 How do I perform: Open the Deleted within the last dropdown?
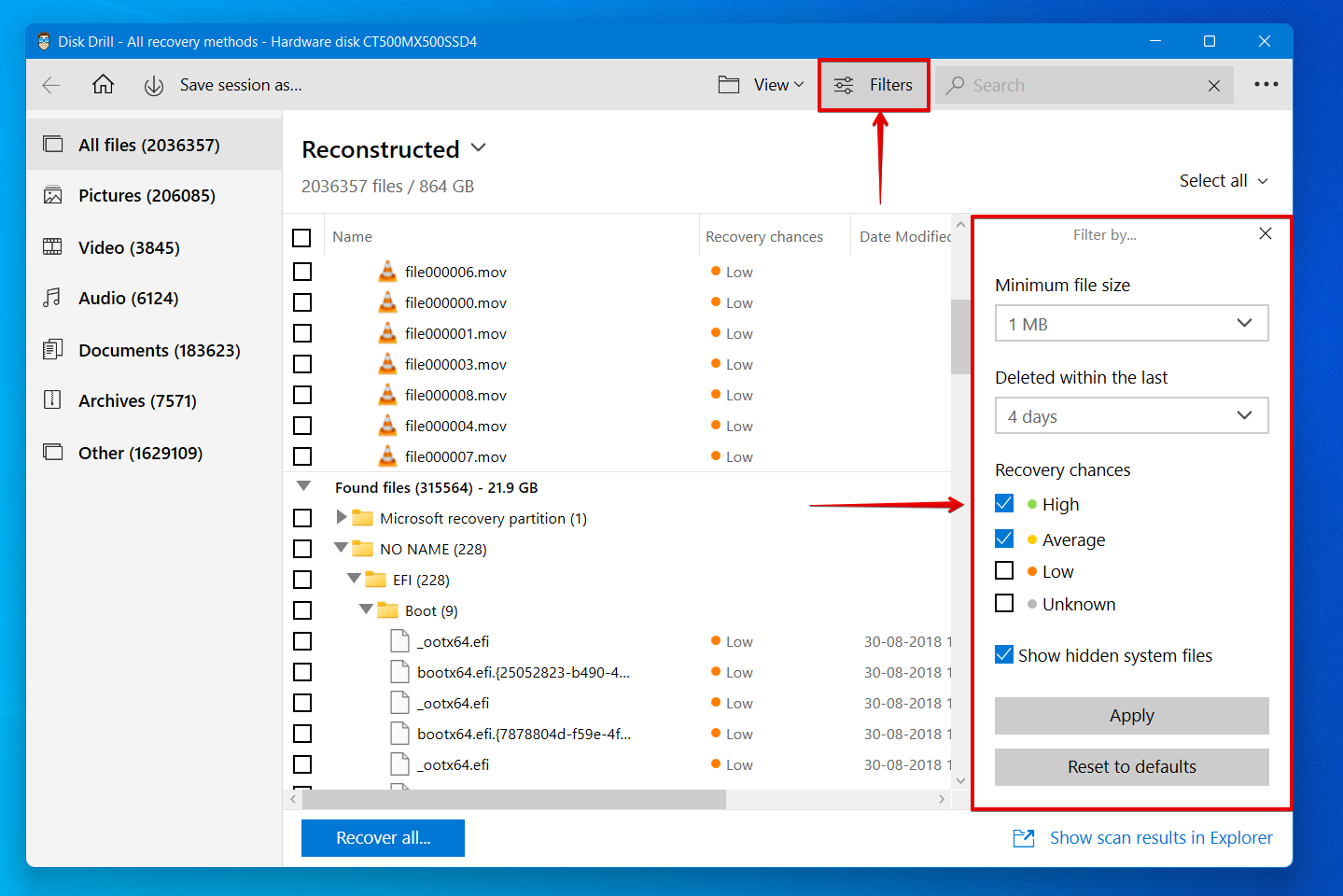click(1132, 415)
